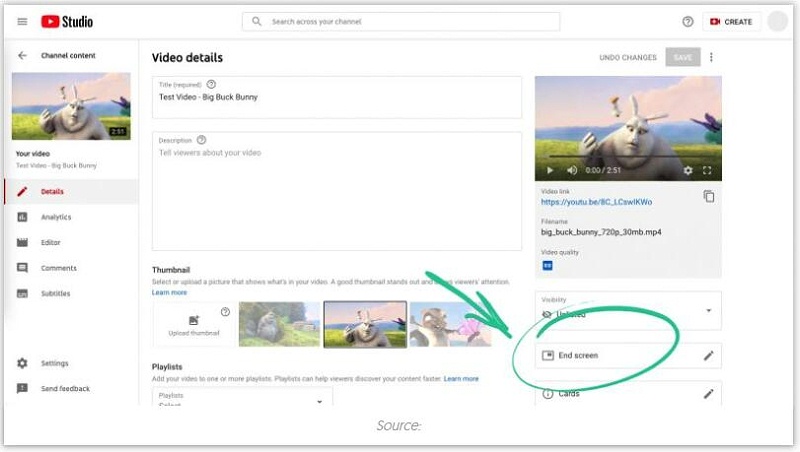Enter fullscreen in the video preview
This screenshot has width=800, height=452.
click(707, 171)
